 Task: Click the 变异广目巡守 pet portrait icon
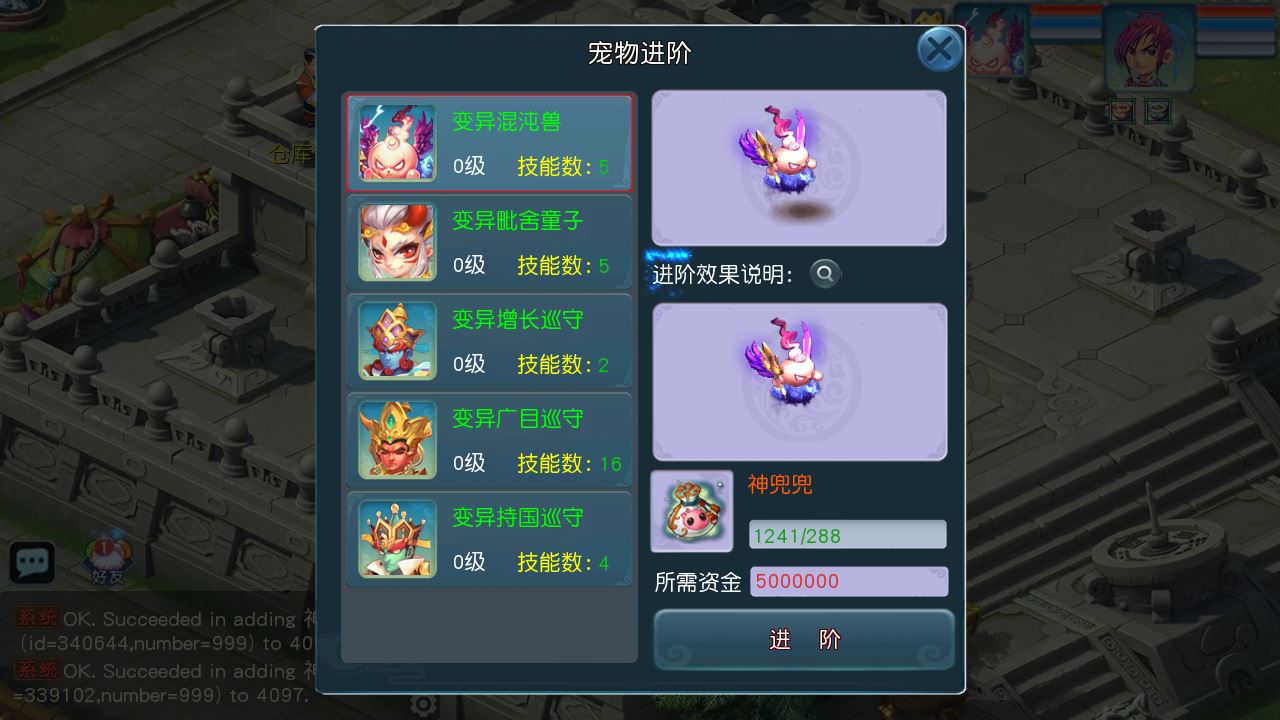click(397, 440)
